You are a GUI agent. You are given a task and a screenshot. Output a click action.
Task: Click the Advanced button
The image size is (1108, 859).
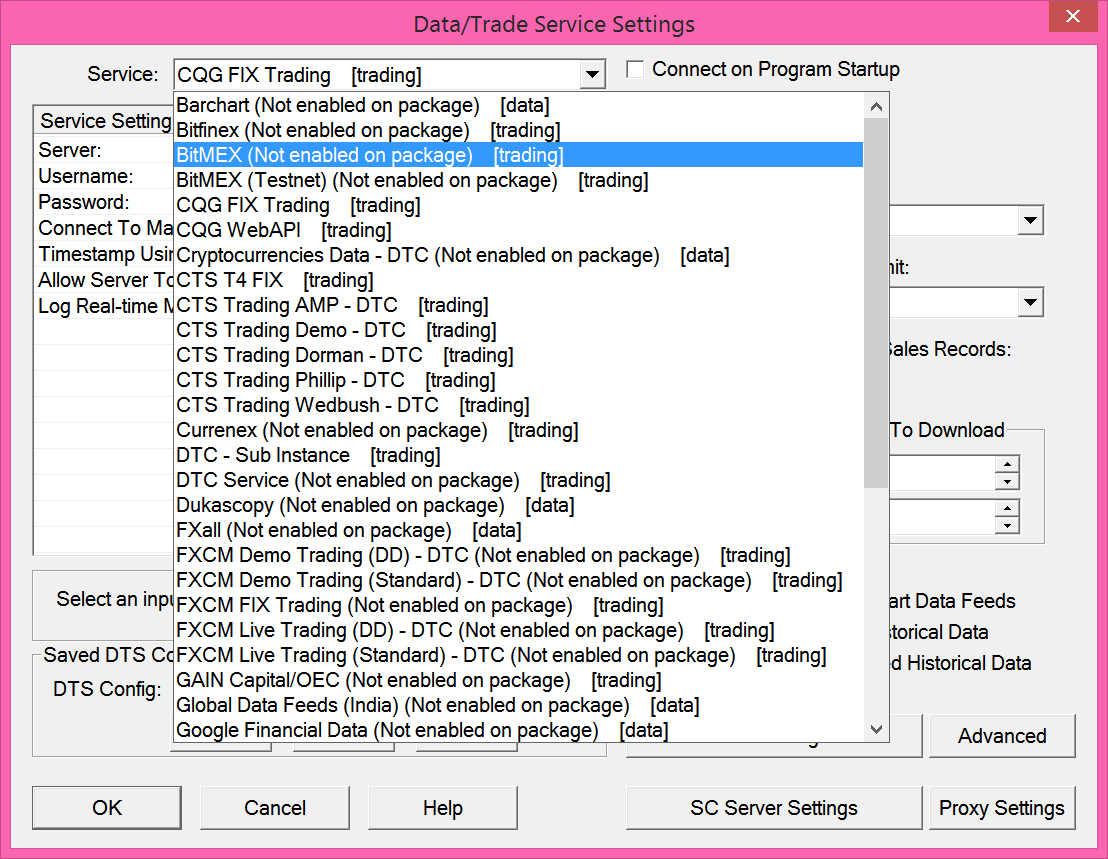1002,736
